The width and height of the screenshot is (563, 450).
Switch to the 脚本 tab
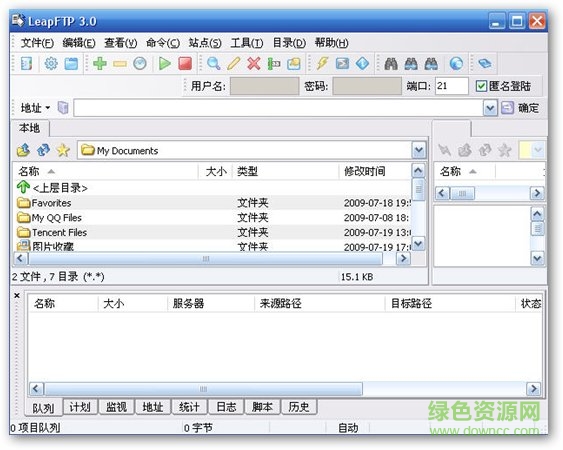coord(262,407)
